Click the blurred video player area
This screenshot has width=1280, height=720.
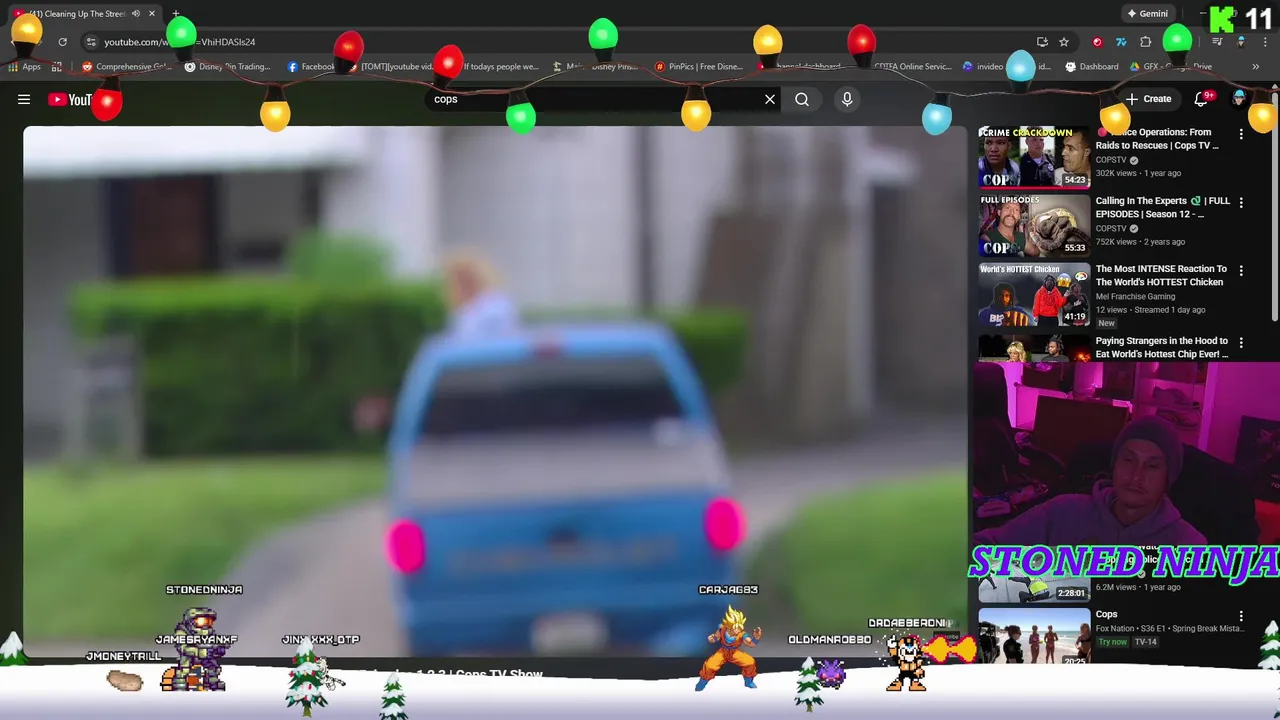[495, 390]
